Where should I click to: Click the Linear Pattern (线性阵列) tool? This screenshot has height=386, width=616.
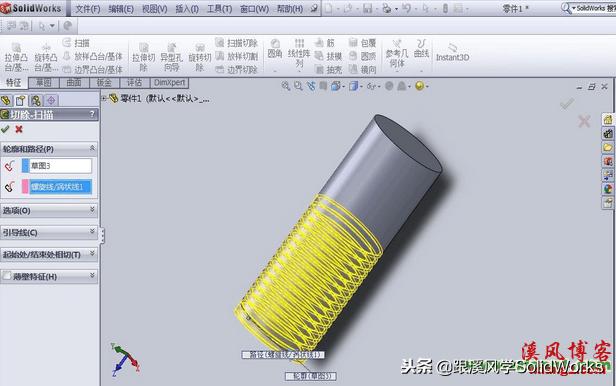[299, 53]
